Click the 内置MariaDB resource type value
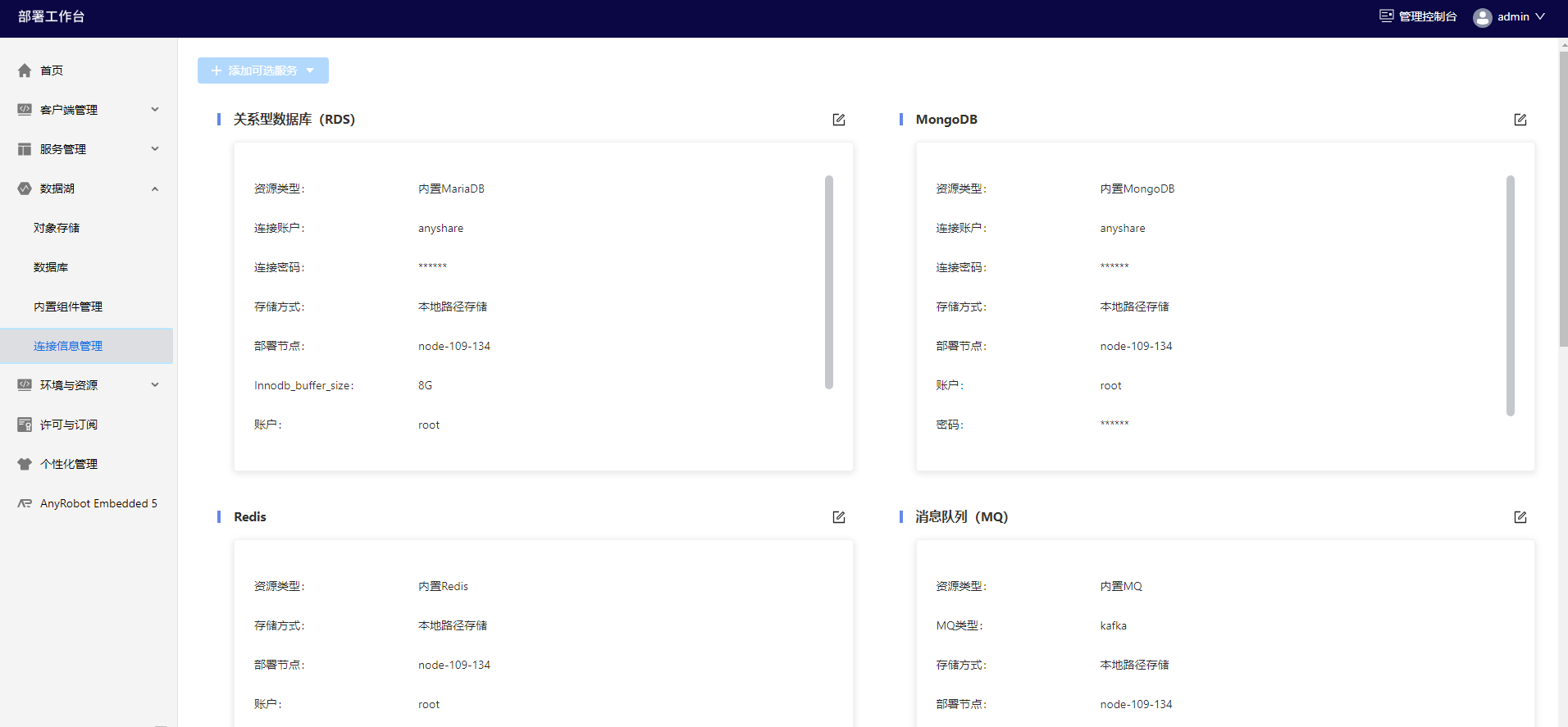The height and width of the screenshot is (727, 1568). click(x=451, y=189)
